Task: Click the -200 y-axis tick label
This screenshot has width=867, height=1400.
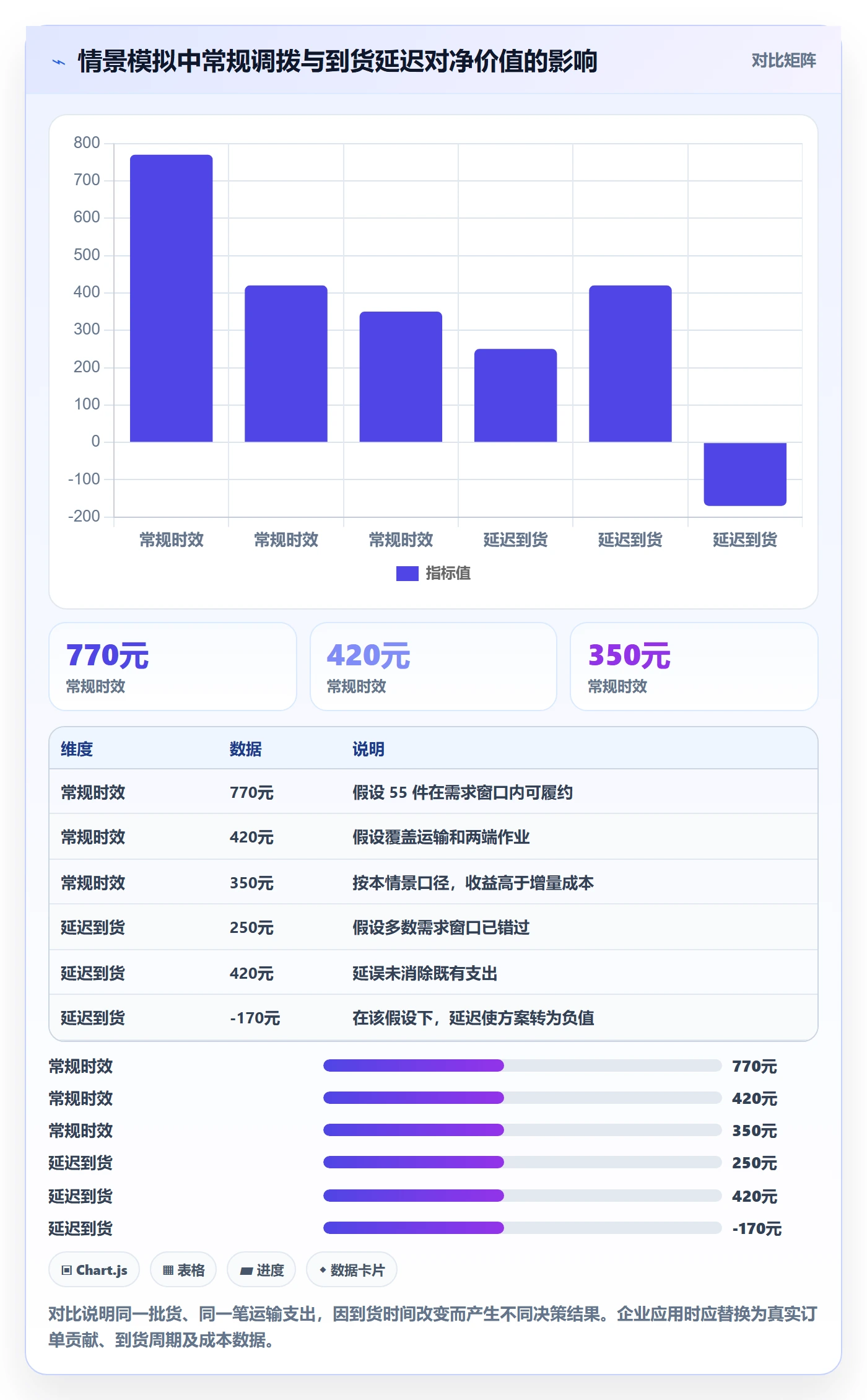Action: [x=84, y=517]
